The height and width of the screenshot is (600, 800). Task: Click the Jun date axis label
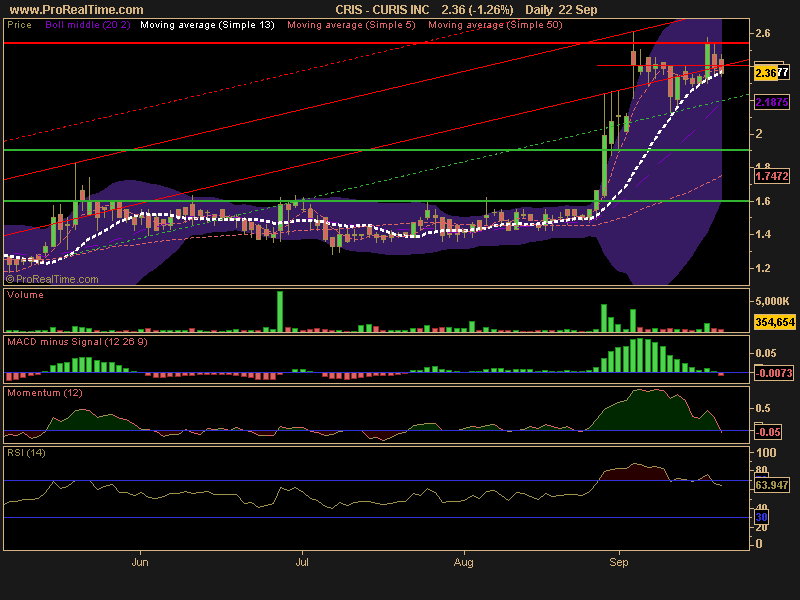pos(140,562)
